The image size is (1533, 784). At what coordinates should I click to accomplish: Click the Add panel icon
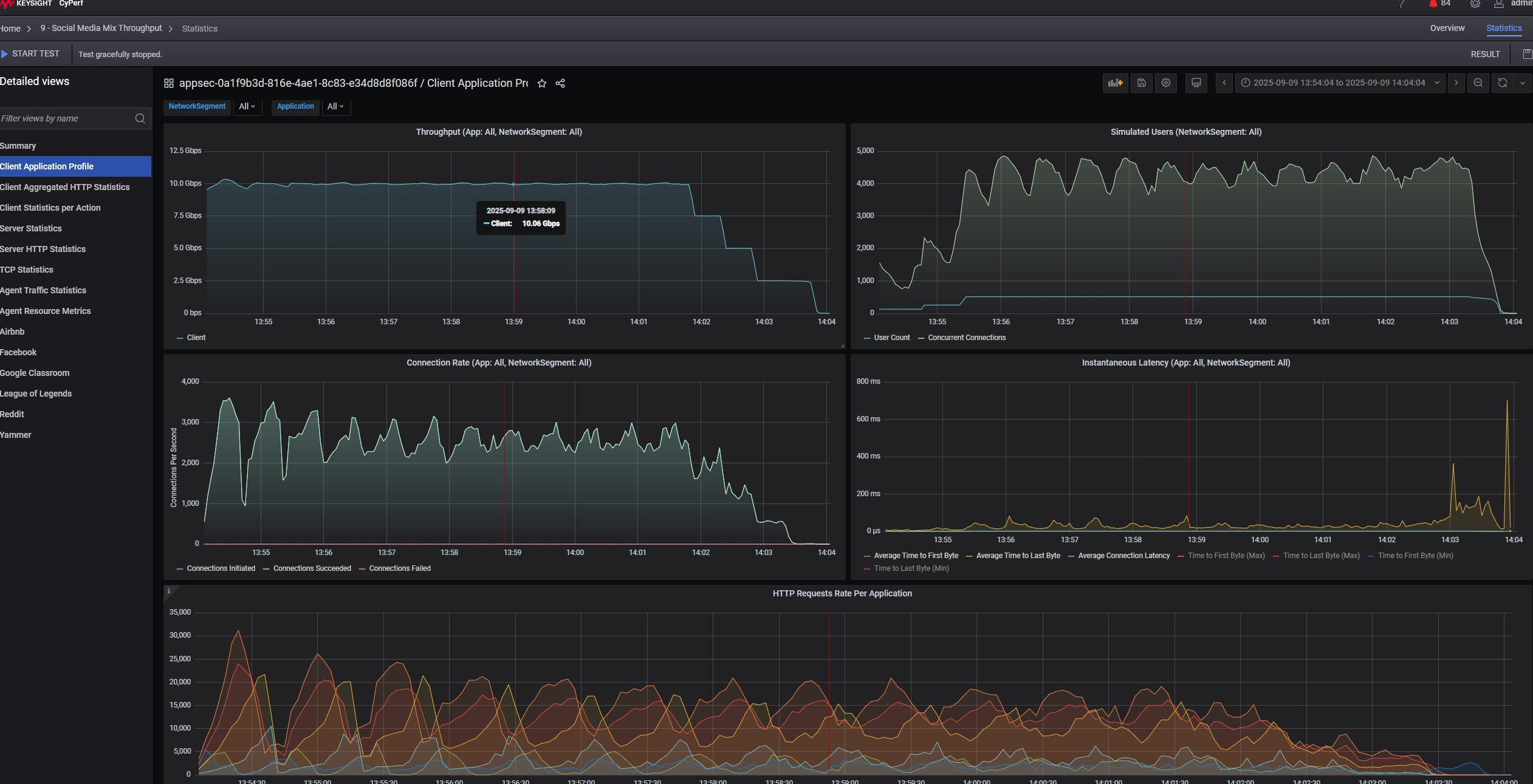1115,83
